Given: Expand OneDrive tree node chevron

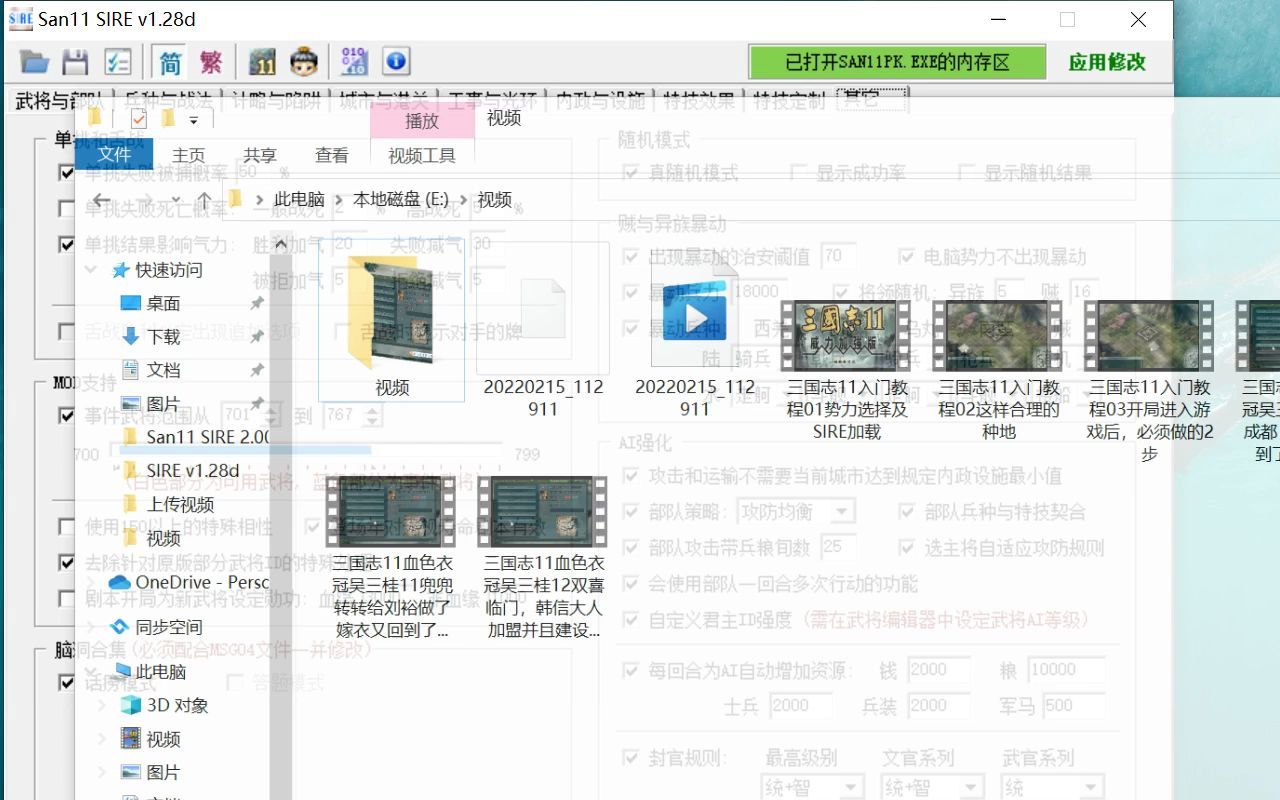Looking at the screenshot, I should click(92, 582).
